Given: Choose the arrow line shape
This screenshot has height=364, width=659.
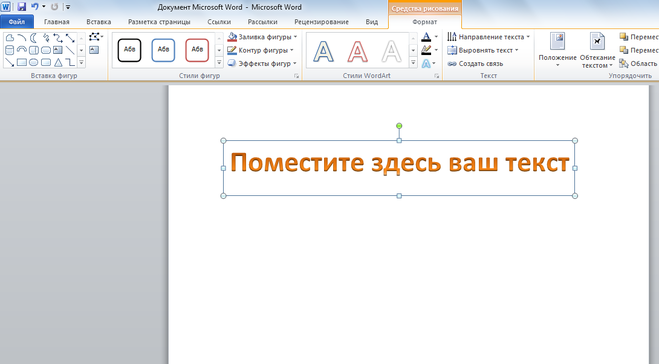Looking at the screenshot, I should [9, 63].
